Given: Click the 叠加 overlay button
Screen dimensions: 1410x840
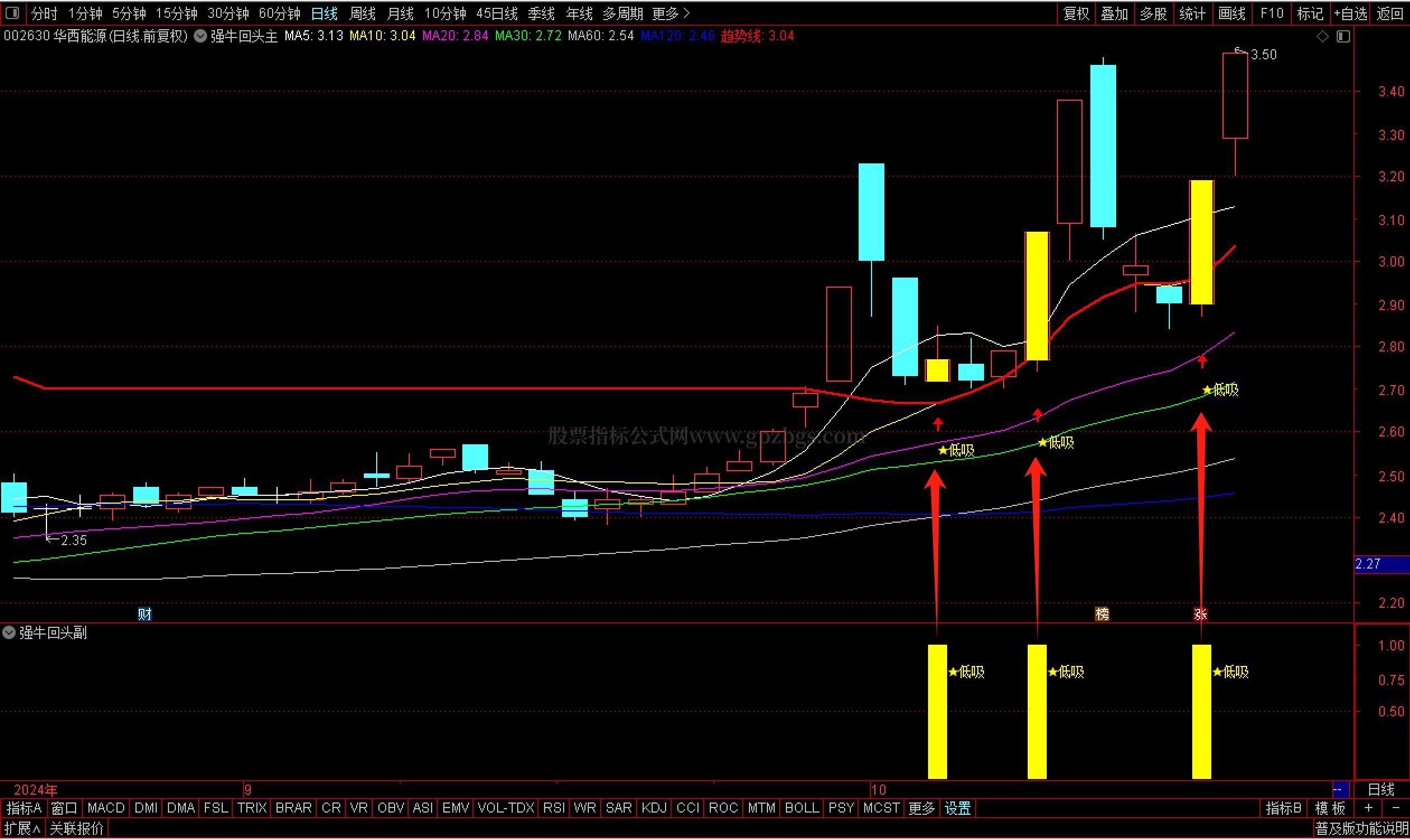Looking at the screenshot, I should coord(1115,13).
